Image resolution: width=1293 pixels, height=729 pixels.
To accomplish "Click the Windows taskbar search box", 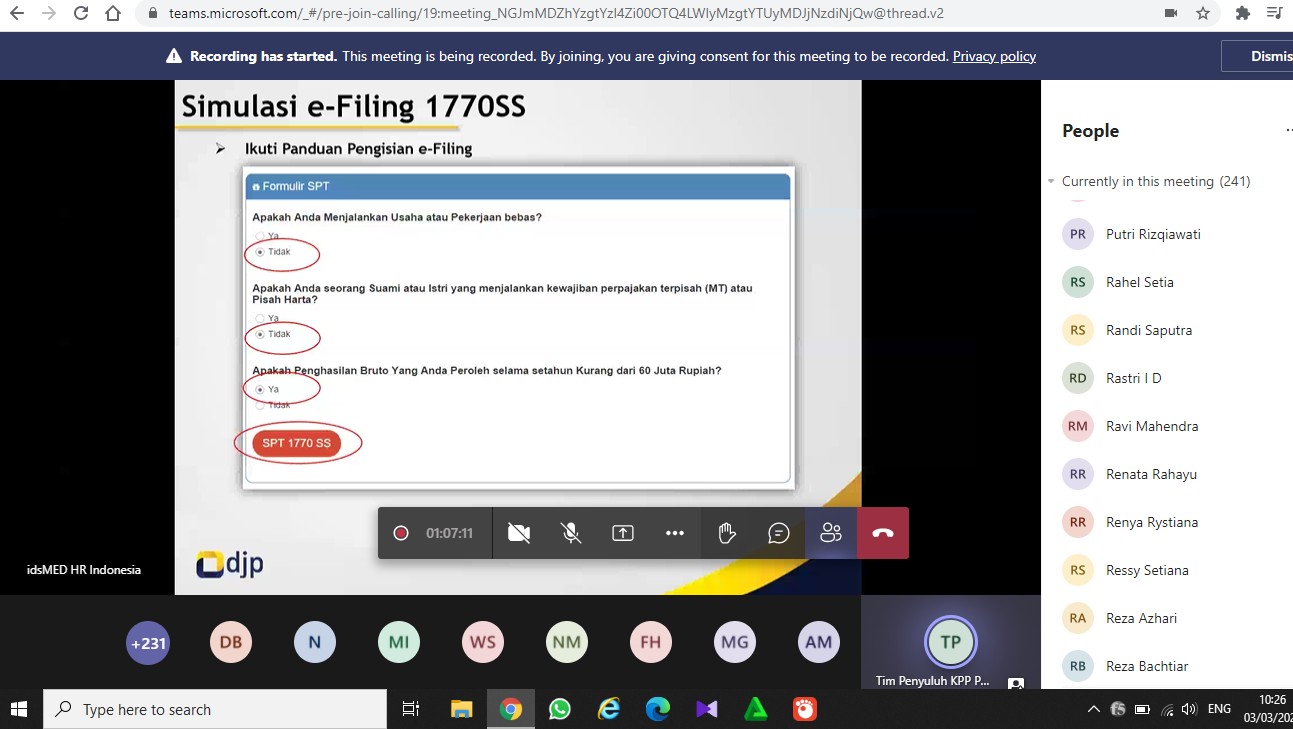I will (x=215, y=710).
